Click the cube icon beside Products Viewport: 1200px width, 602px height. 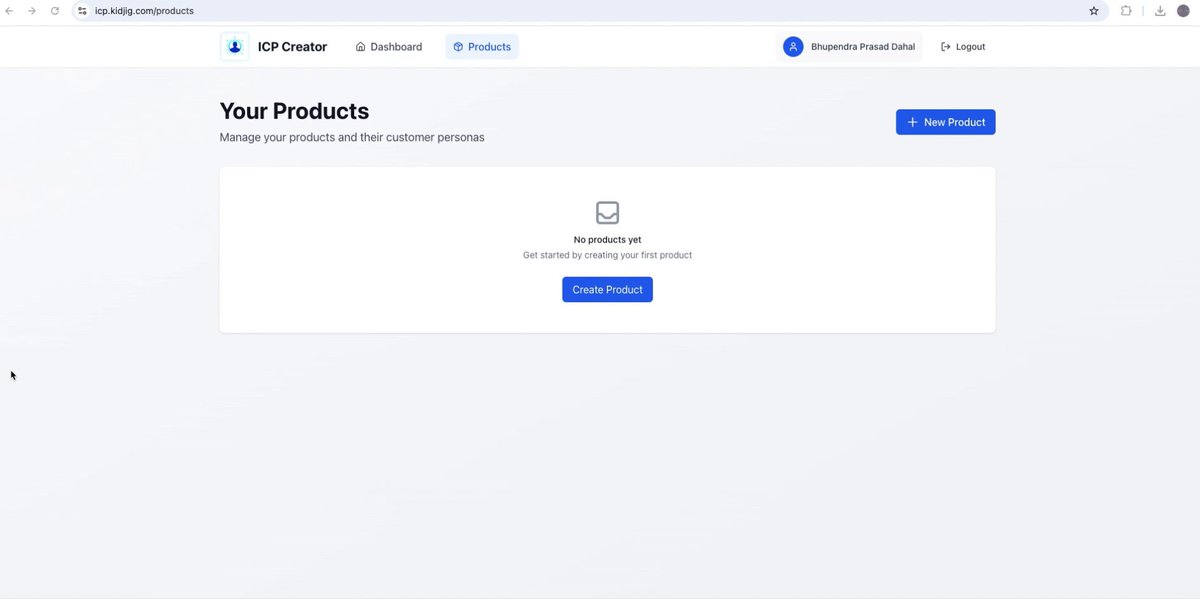pos(458,47)
